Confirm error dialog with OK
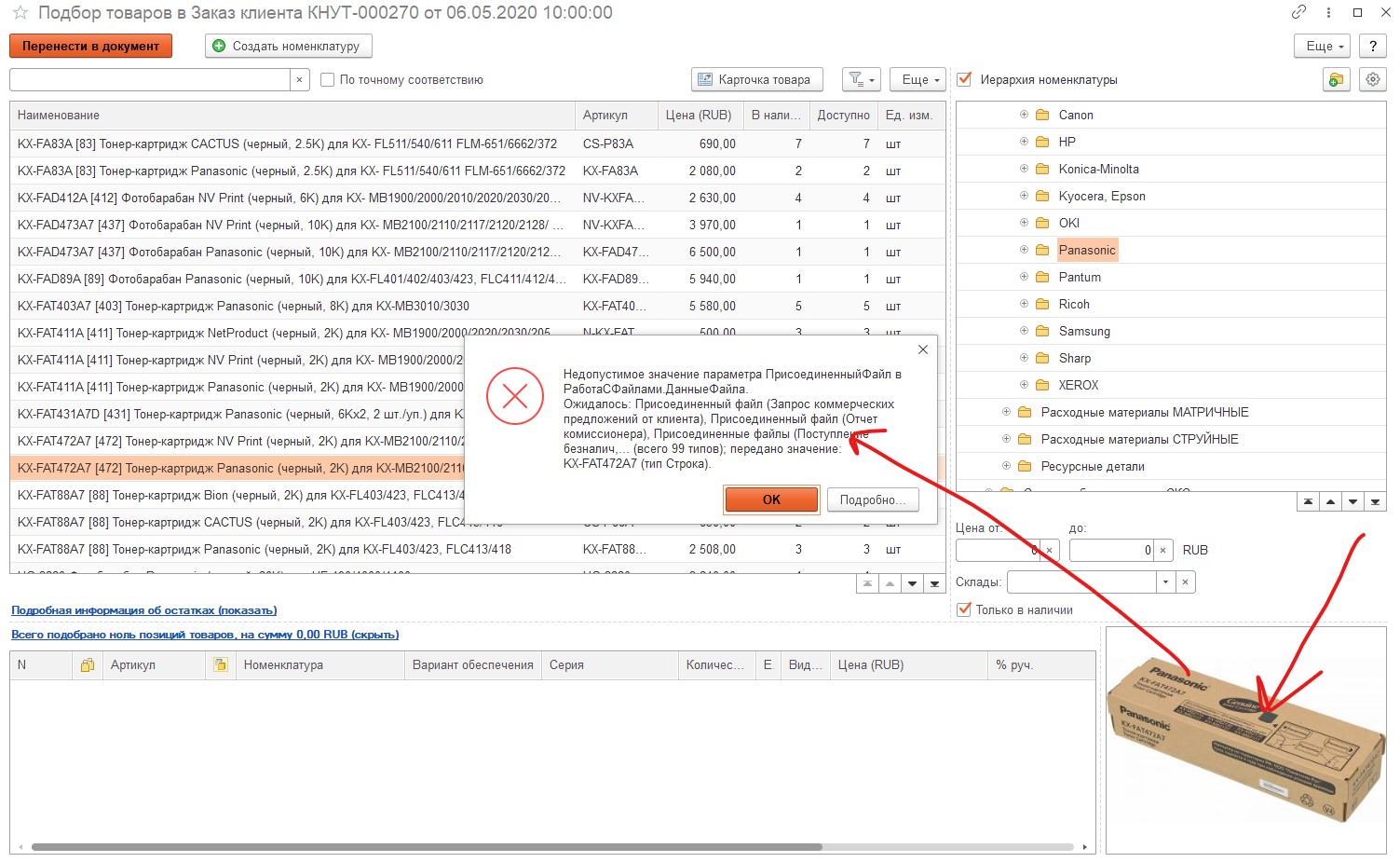1400x862 pixels. coord(771,500)
